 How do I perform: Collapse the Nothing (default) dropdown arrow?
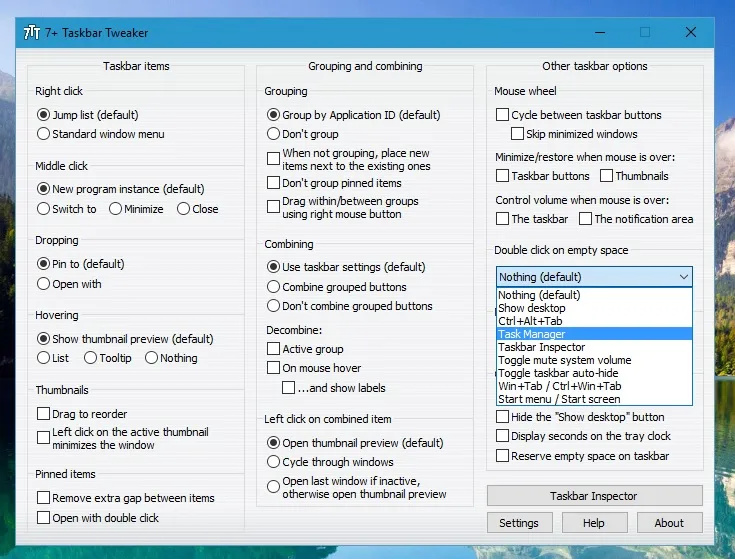[683, 277]
